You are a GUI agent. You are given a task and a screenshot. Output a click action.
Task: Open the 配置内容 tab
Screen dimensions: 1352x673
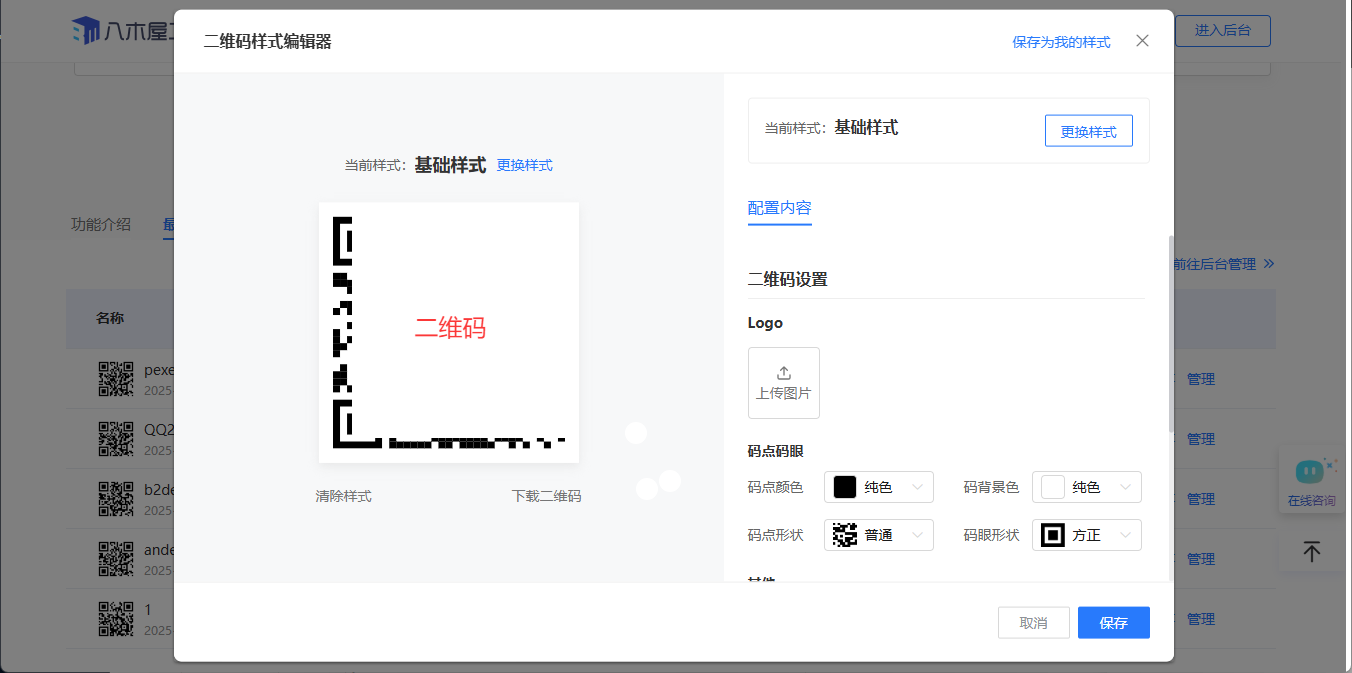780,208
